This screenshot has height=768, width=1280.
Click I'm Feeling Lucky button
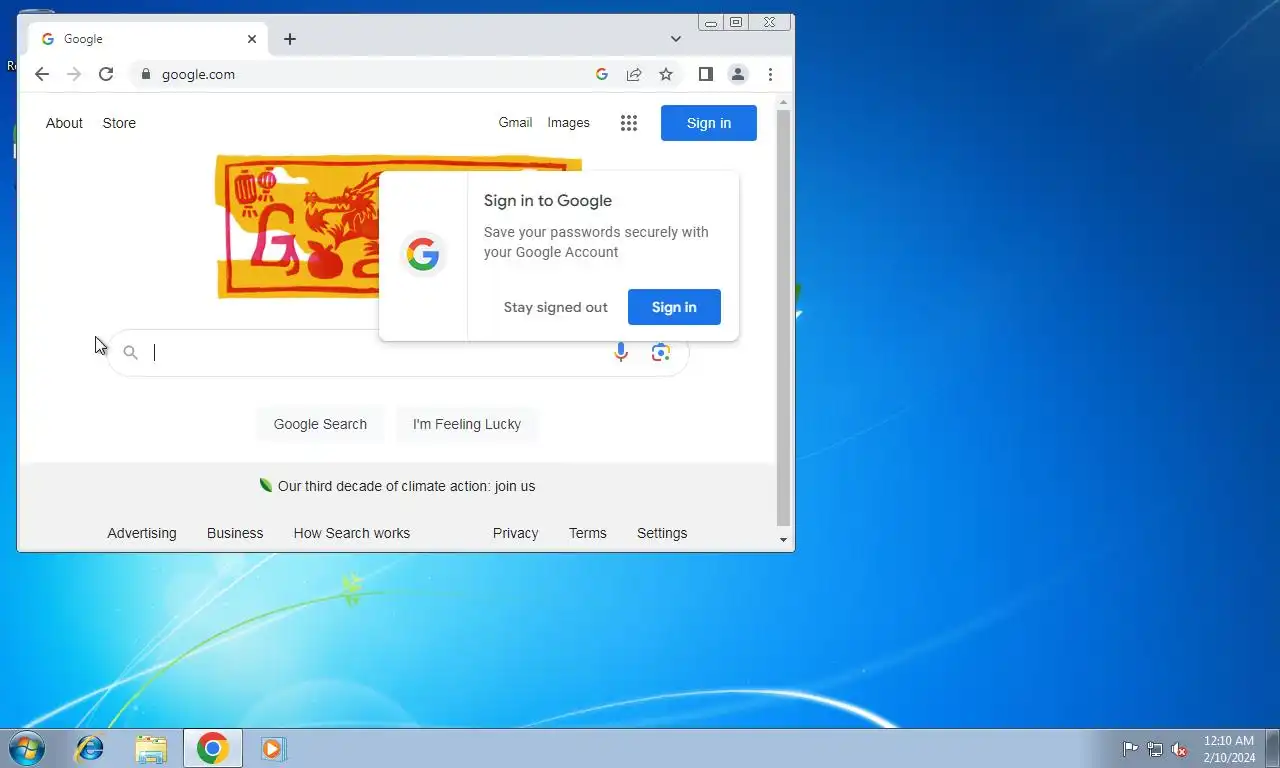(467, 424)
